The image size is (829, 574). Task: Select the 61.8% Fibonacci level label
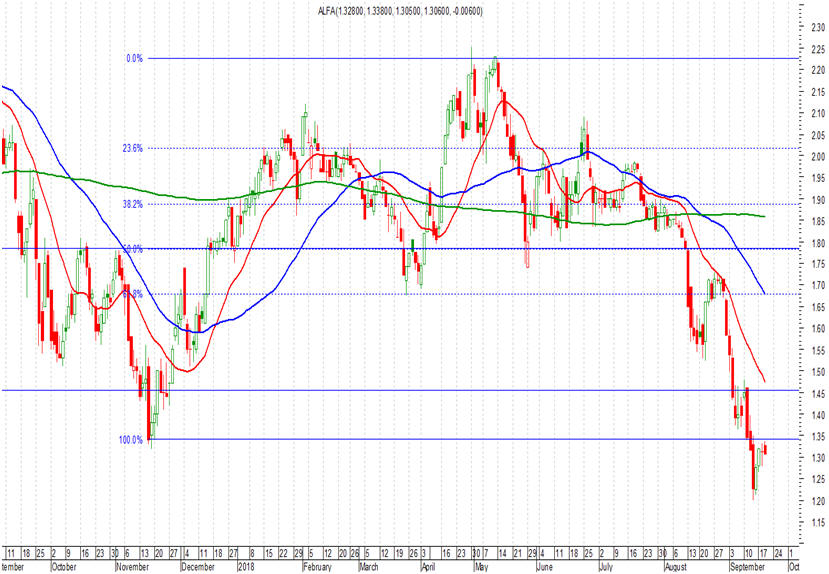(x=133, y=294)
